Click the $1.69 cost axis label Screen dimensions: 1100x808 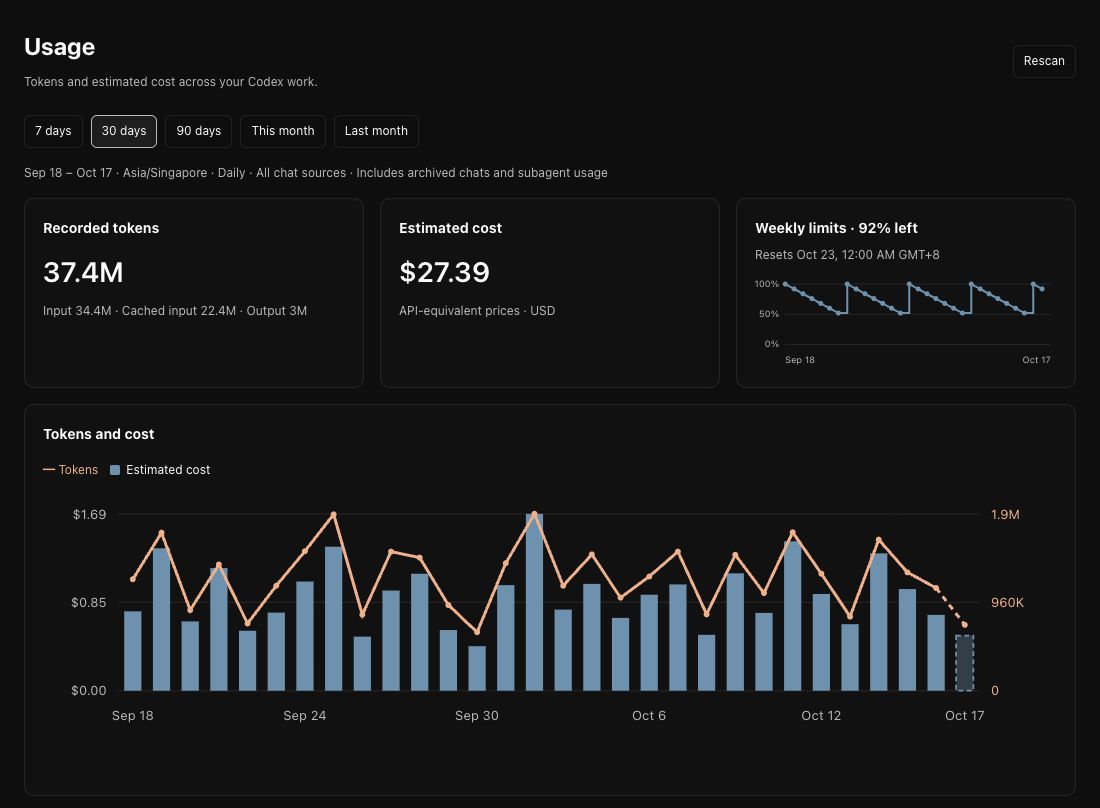[89, 515]
